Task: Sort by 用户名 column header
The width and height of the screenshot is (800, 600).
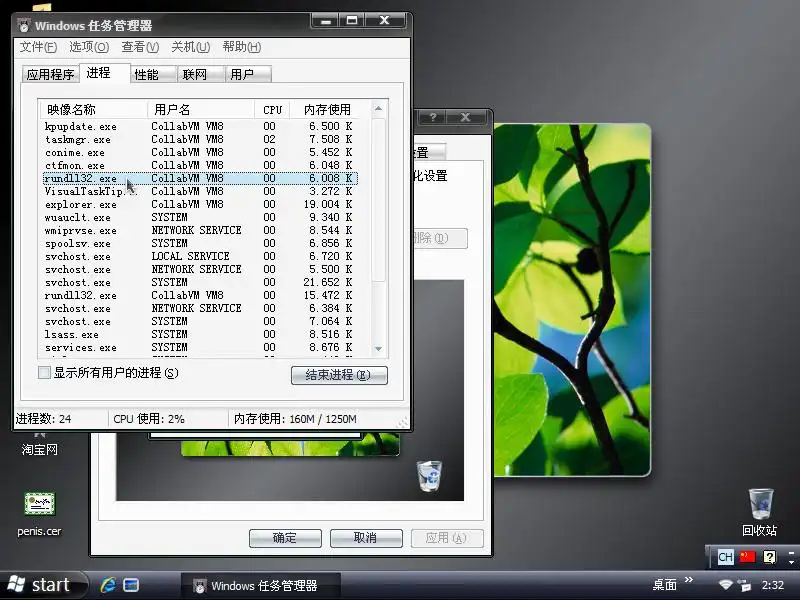Action: coord(201,109)
